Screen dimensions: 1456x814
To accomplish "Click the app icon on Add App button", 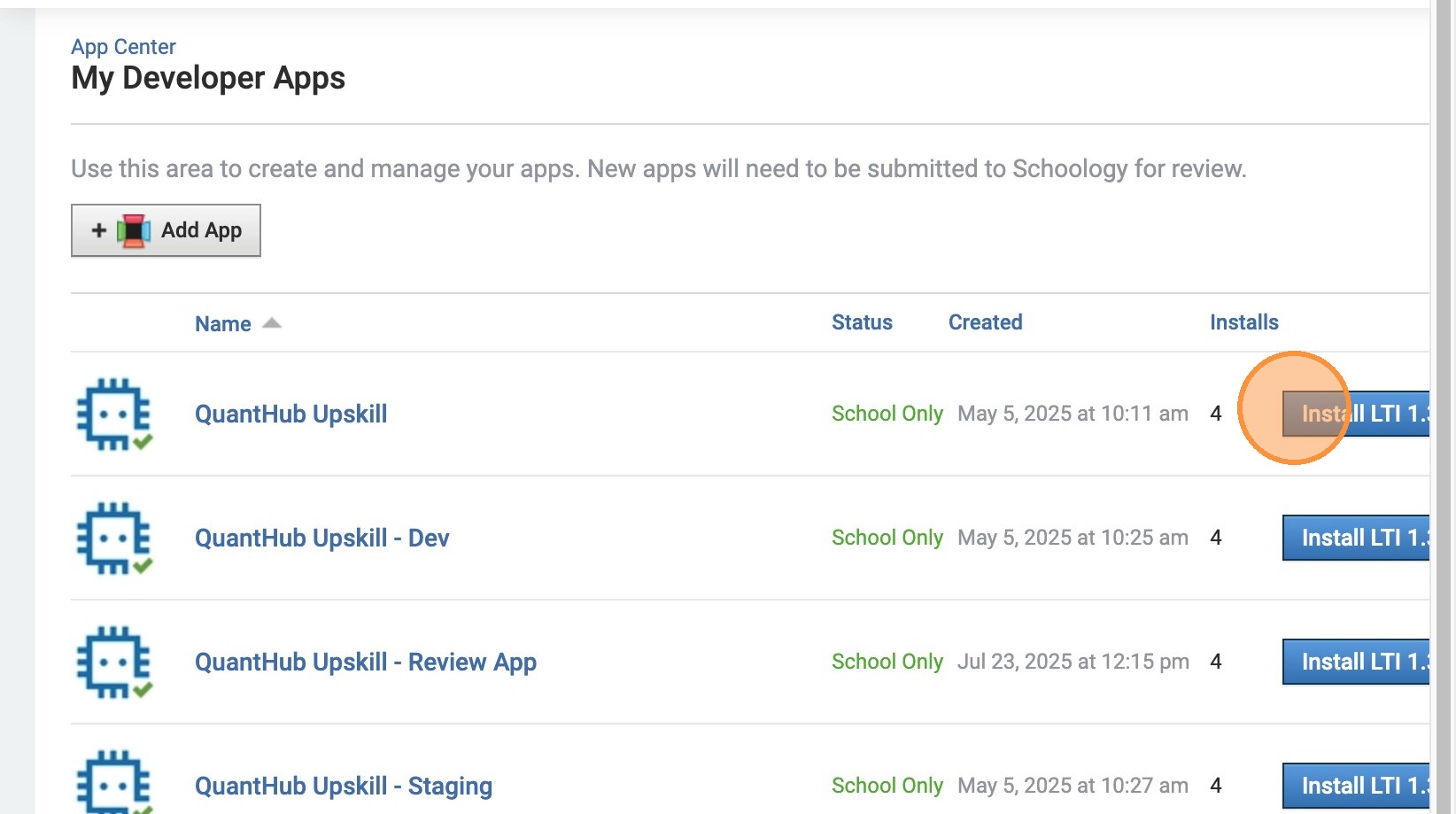I will 134,231.
